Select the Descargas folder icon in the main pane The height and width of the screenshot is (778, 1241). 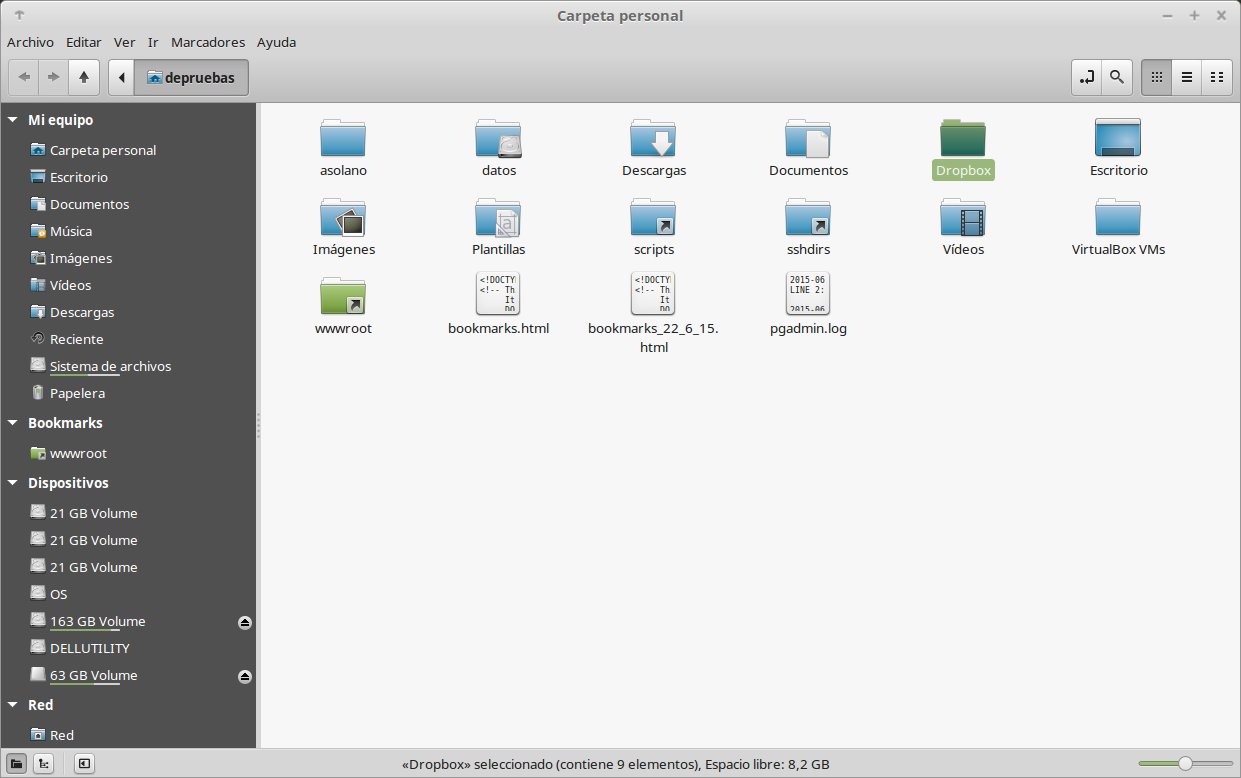(x=653, y=138)
